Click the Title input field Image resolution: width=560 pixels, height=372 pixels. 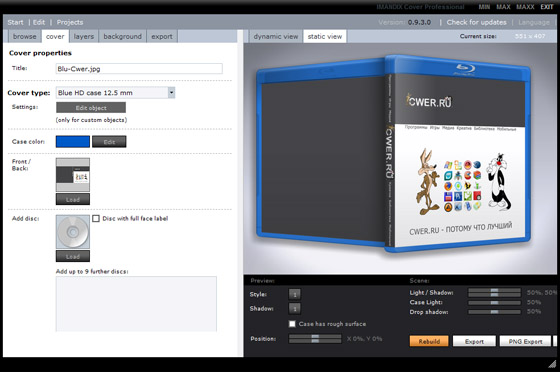pos(139,69)
